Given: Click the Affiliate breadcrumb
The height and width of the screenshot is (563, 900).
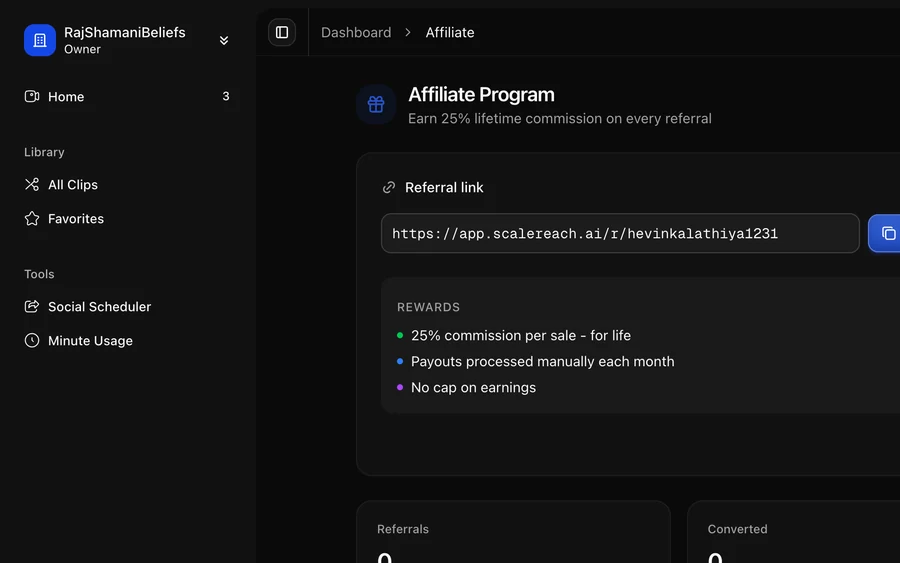Looking at the screenshot, I should tap(450, 32).
